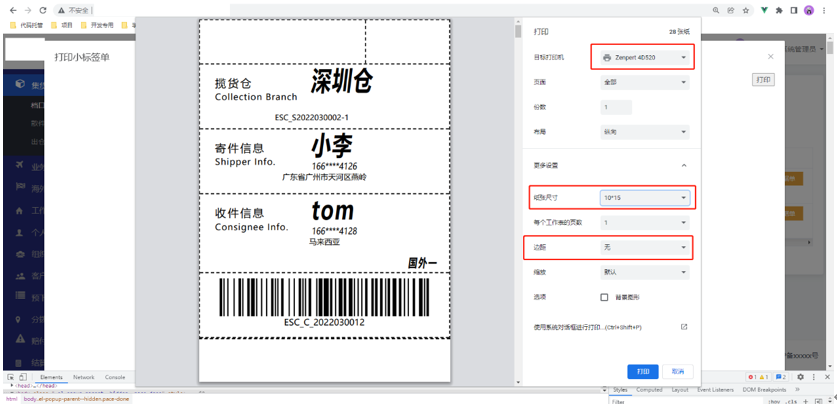837x404 pixels.
Task: Click the DevTools error count badge
Action: coord(752,376)
